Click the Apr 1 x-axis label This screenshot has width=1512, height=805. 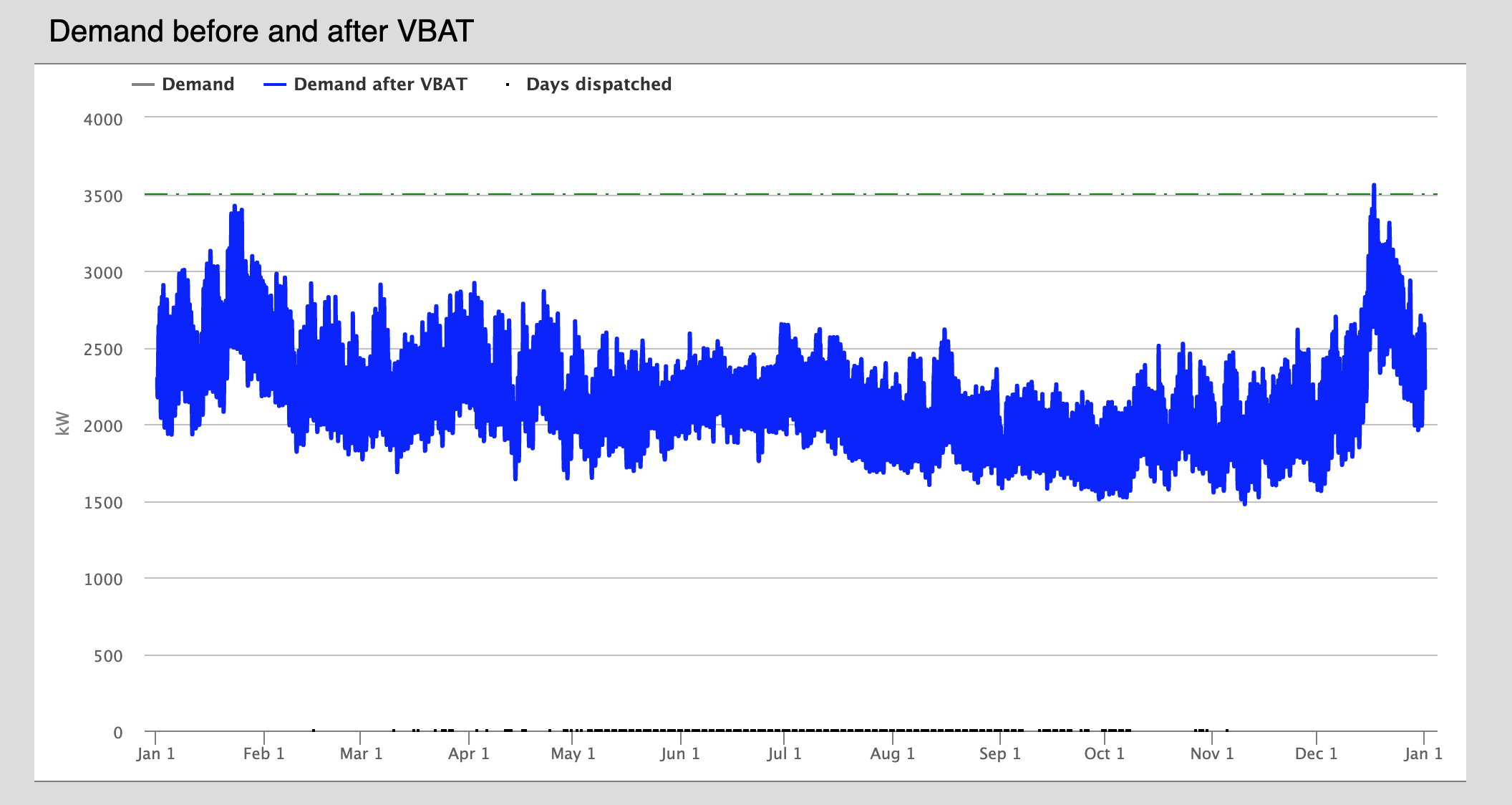point(468,753)
